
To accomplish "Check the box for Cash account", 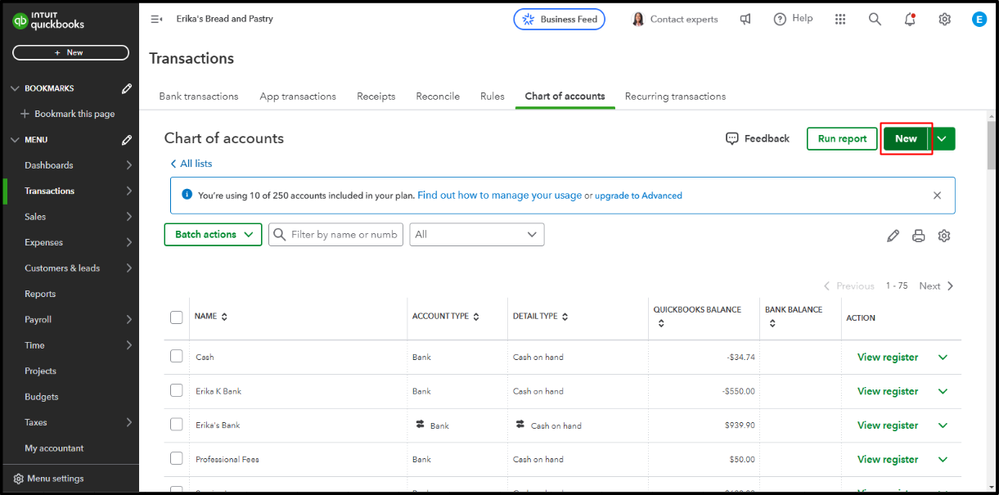I will point(177,356).
